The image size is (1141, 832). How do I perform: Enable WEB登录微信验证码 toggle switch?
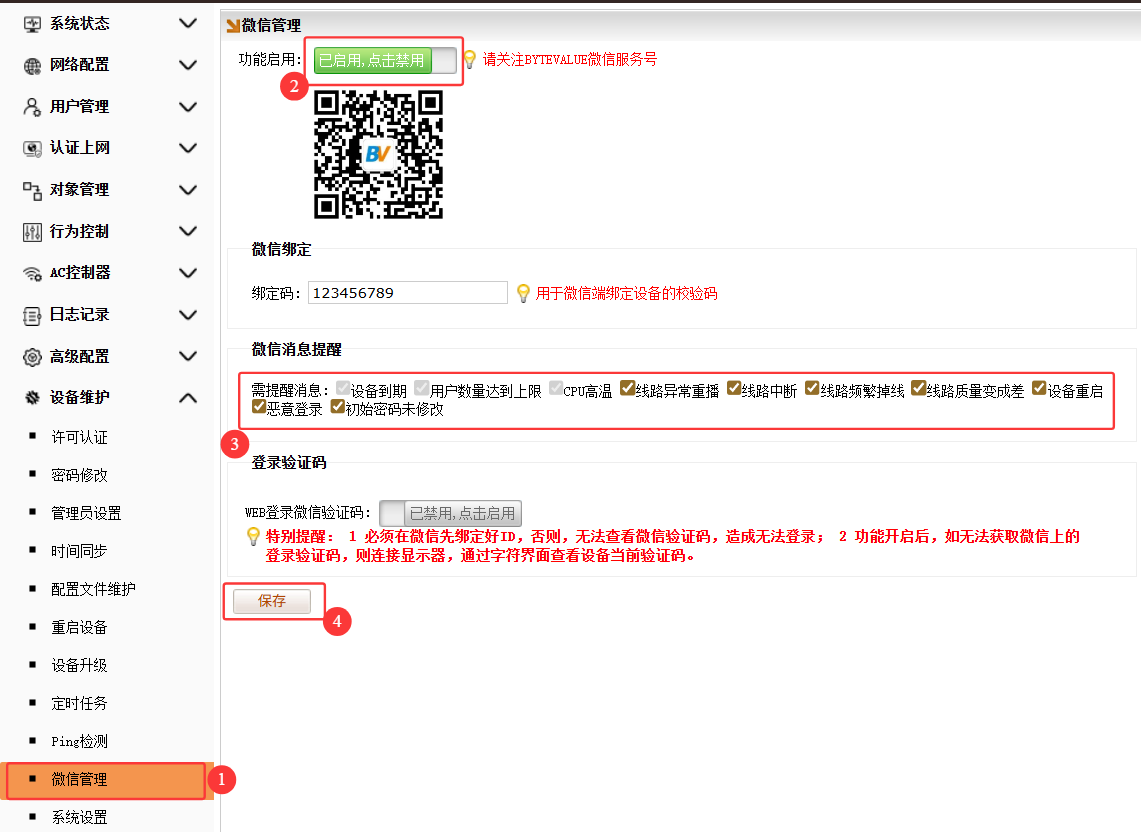coord(451,513)
